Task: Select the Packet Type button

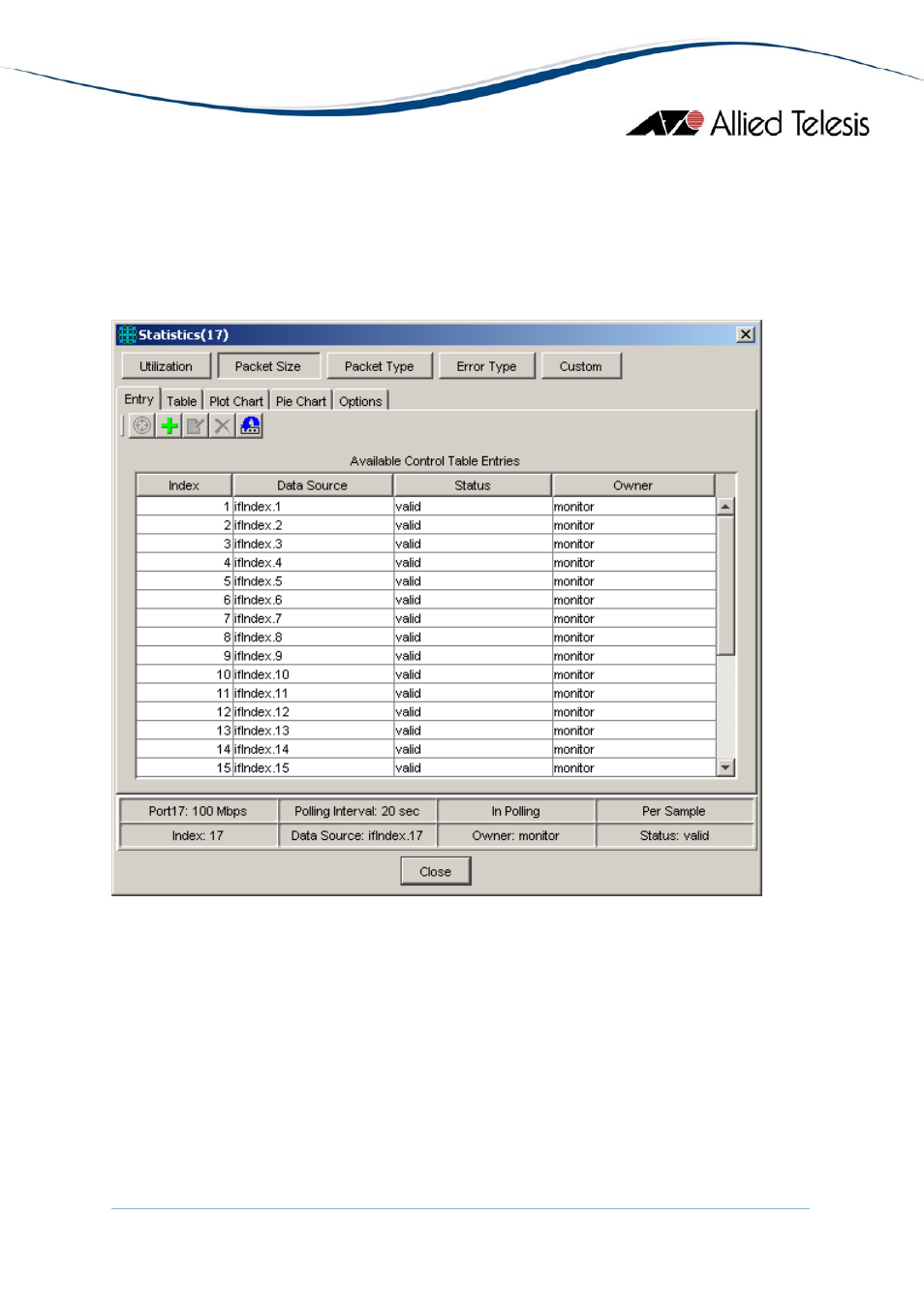Action: click(380, 366)
